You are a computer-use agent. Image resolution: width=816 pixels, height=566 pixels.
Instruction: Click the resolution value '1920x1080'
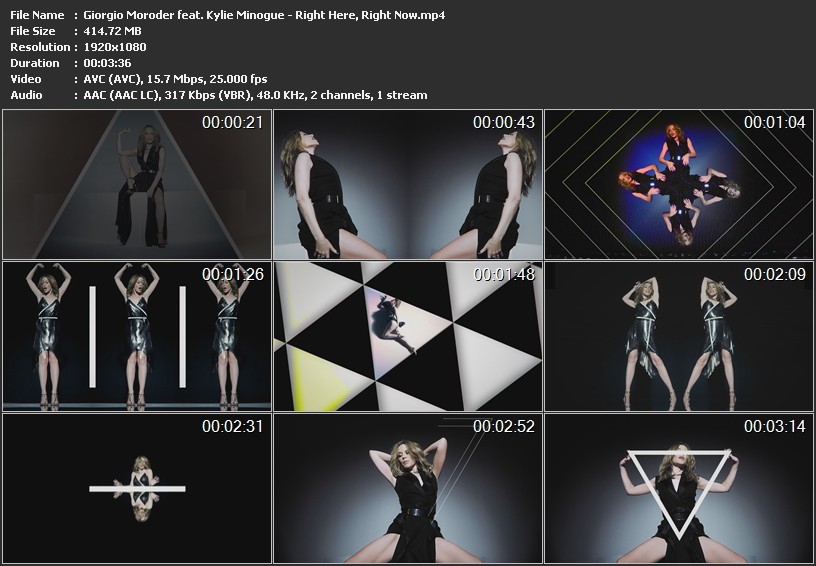[115, 47]
